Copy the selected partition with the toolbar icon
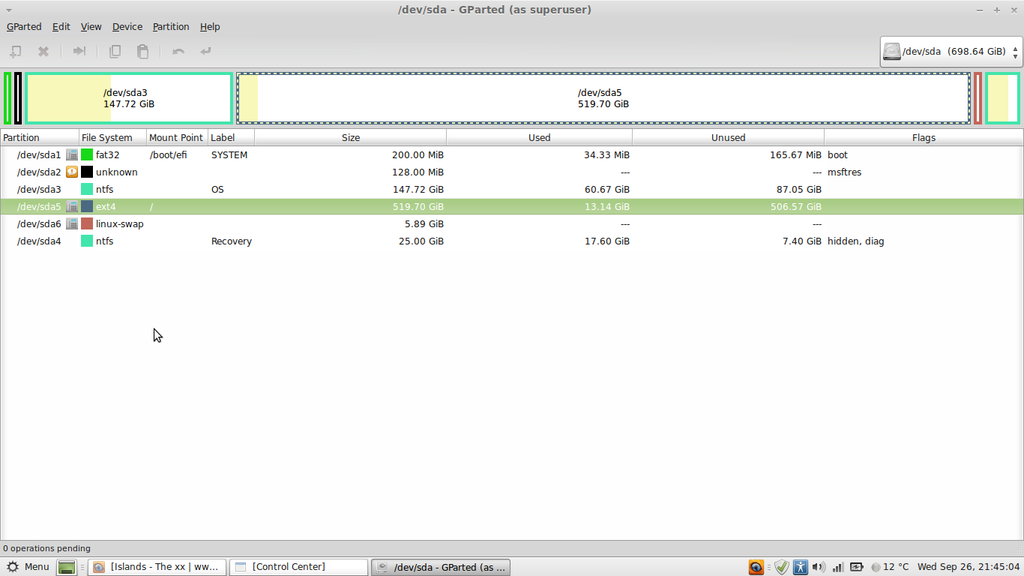Screen dimensions: 1024x576 tap(115, 51)
